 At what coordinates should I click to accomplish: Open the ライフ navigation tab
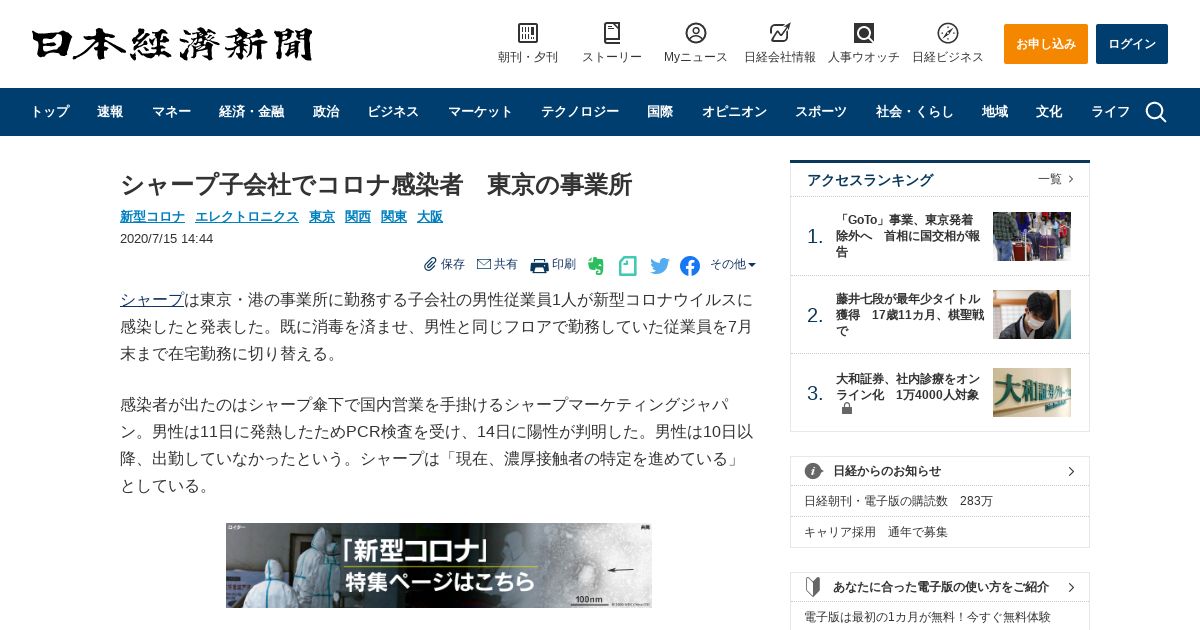[x=1110, y=112]
